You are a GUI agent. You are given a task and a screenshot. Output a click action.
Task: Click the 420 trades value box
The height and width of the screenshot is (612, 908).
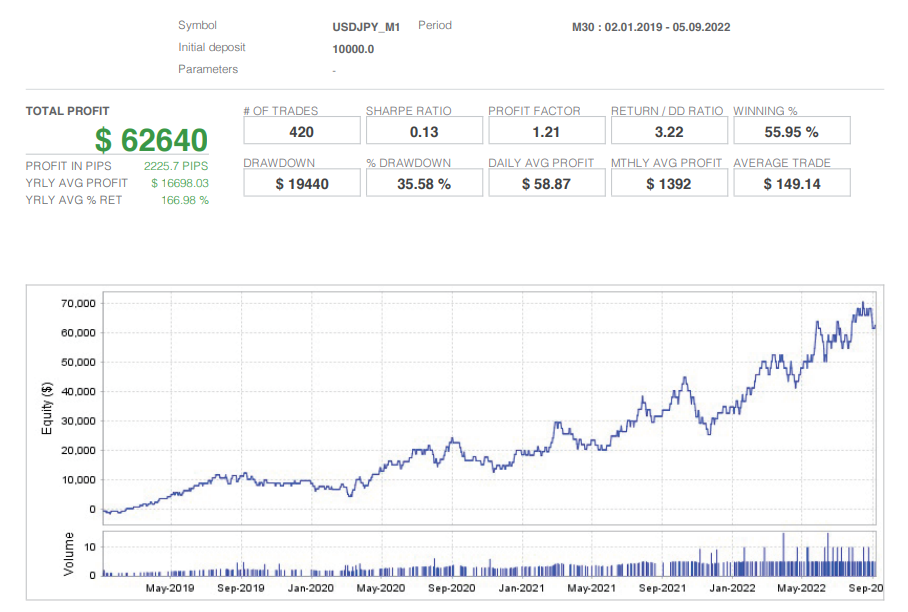click(301, 131)
